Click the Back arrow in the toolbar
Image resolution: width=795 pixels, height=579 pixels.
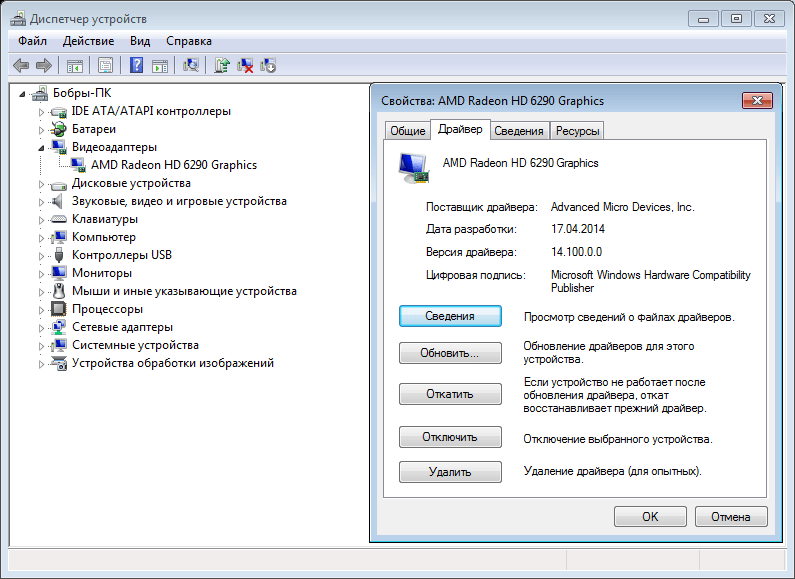[20, 66]
